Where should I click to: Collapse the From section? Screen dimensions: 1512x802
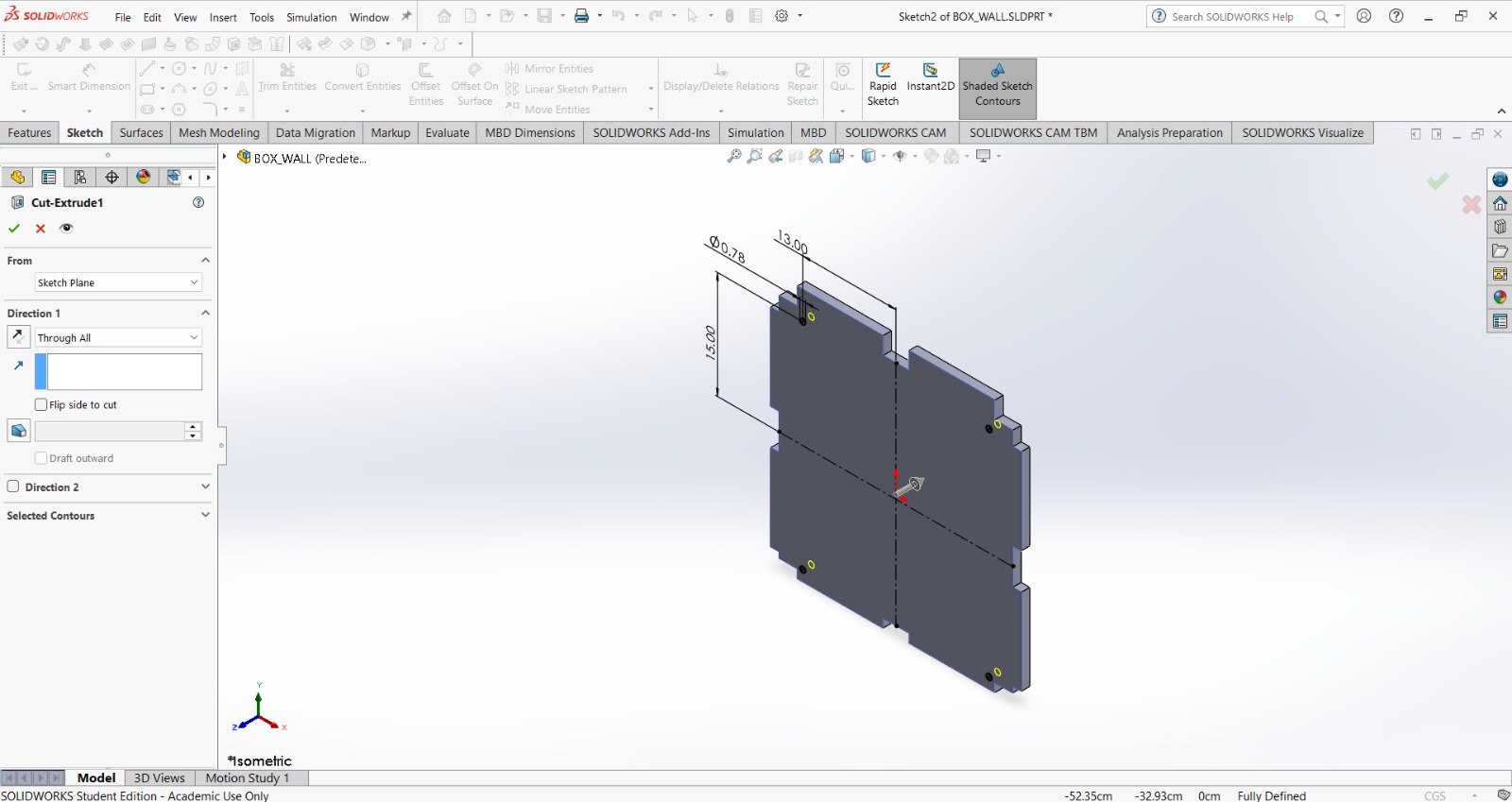tap(205, 260)
